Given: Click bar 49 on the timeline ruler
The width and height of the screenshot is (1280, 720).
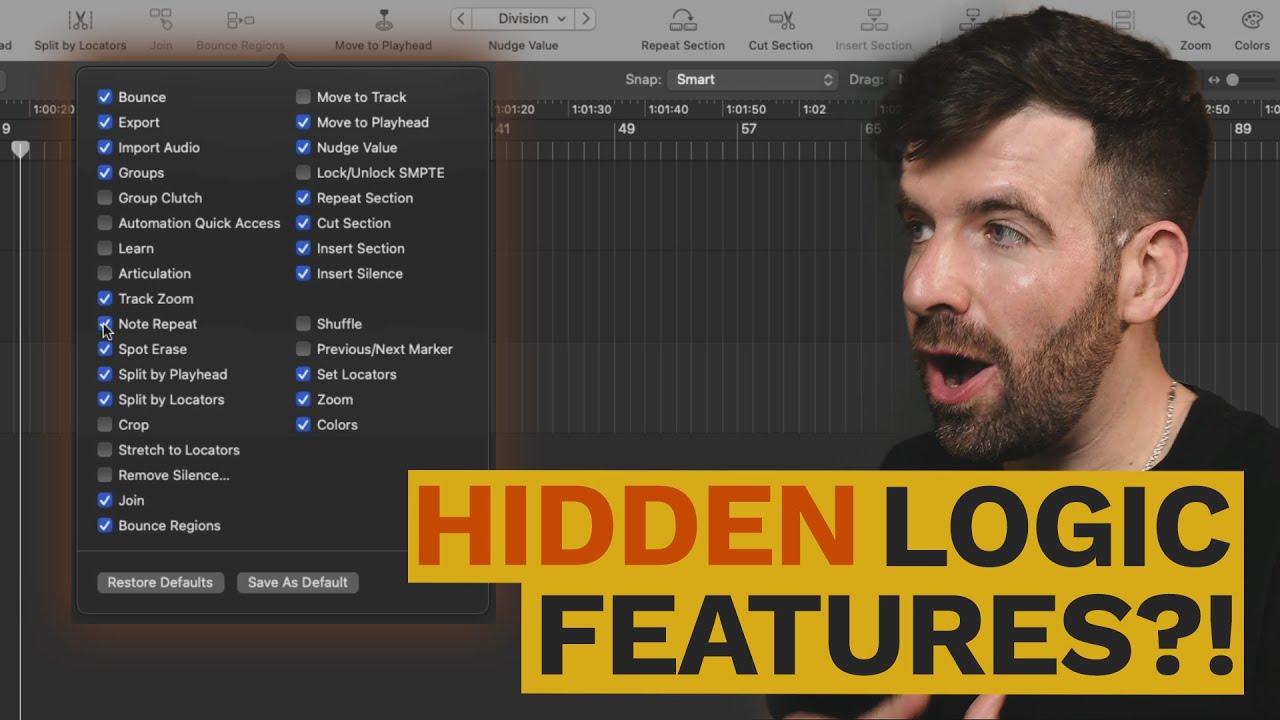Looking at the screenshot, I should point(626,129).
